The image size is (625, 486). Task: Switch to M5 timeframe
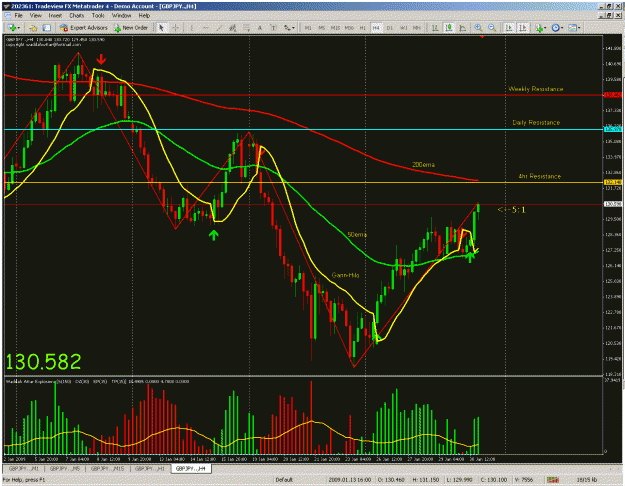point(322,28)
